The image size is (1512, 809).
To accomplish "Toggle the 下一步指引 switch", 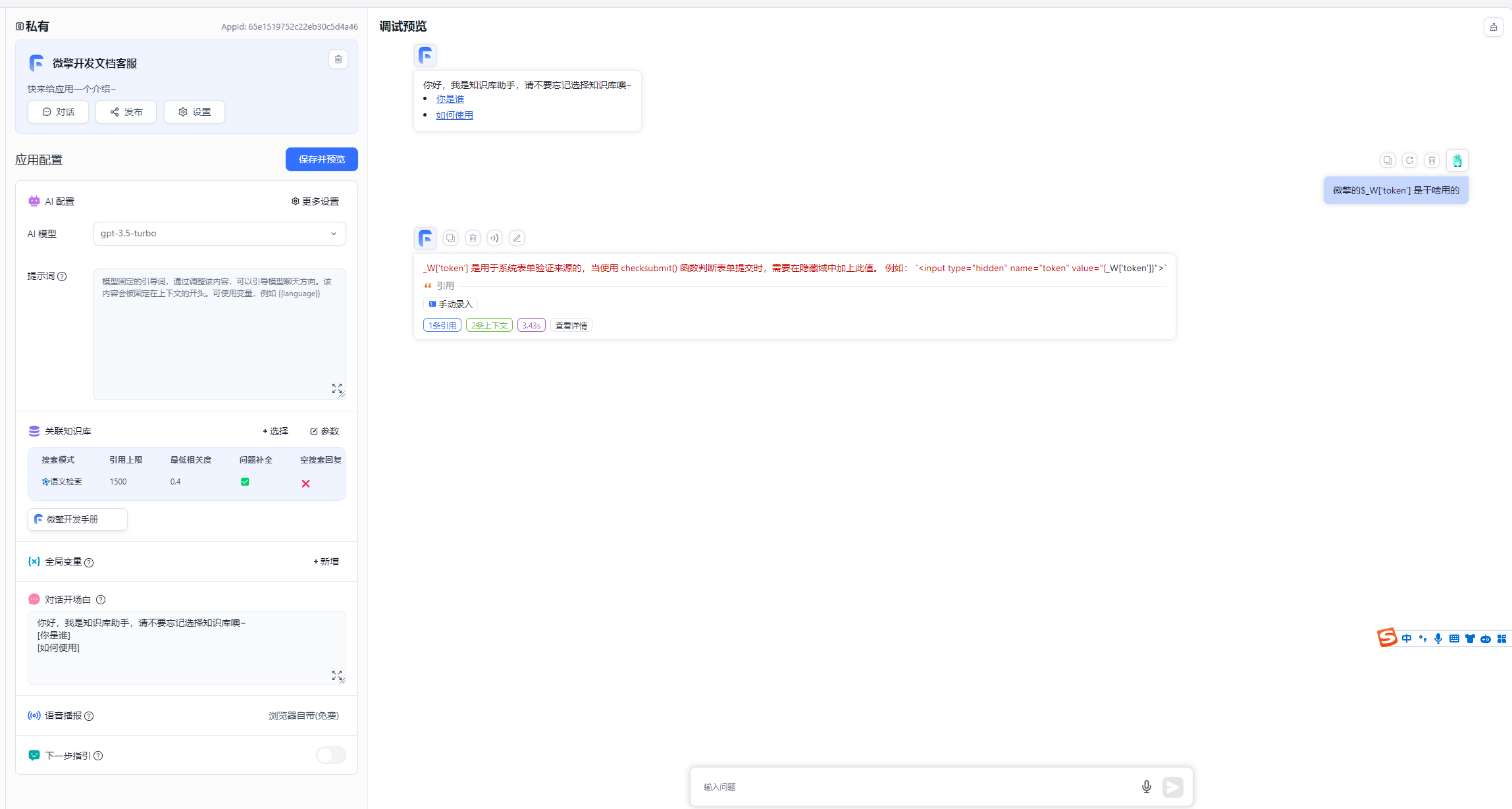I will click(x=331, y=755).
